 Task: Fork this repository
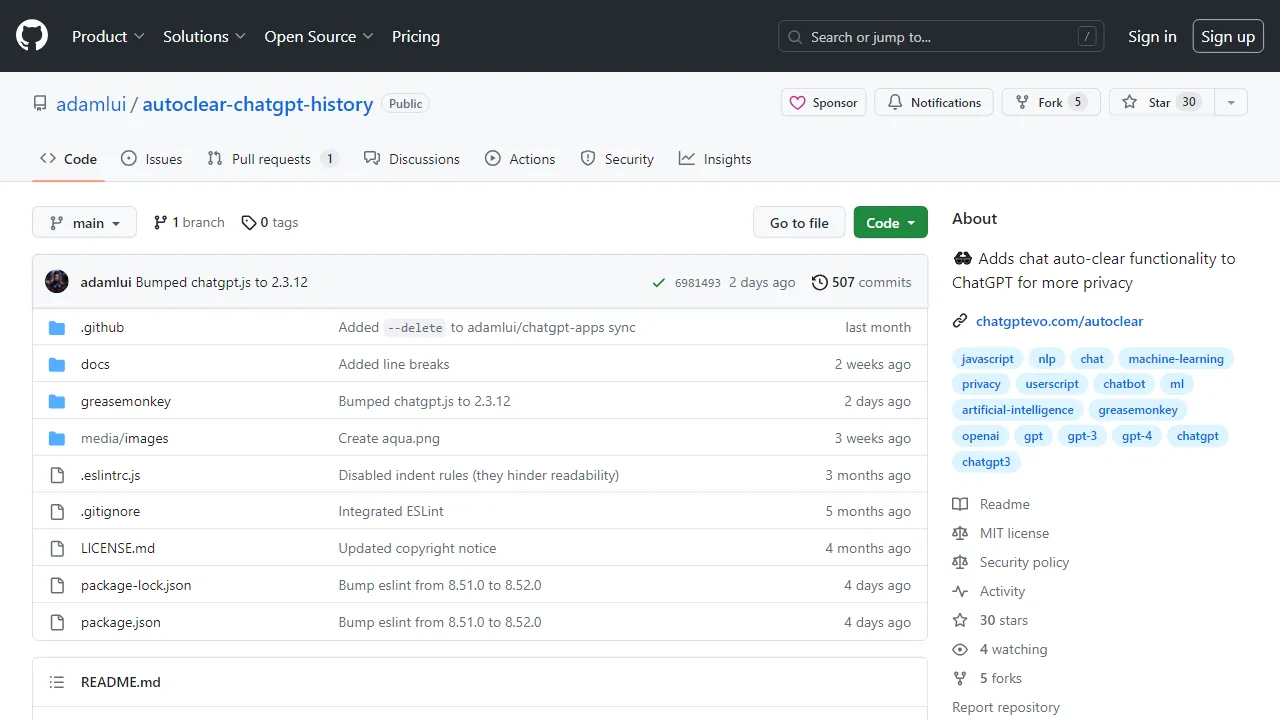[1051, 102]
